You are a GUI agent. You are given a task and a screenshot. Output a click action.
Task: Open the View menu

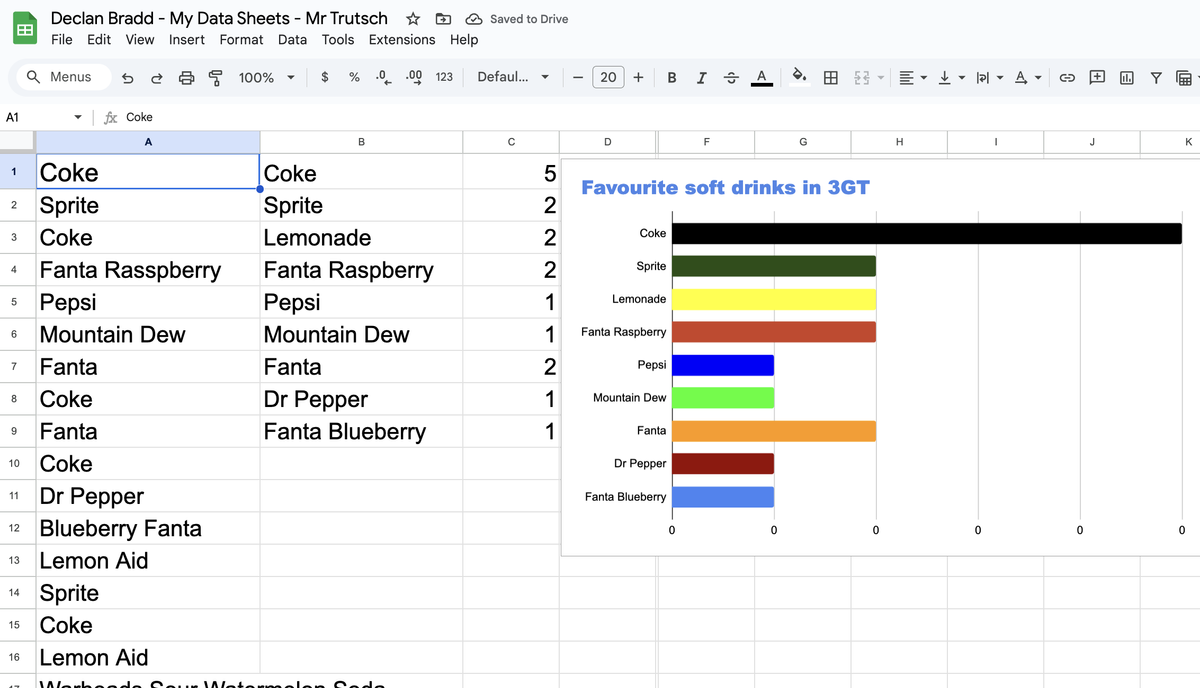pyautogui.click(x=140, y=40)
